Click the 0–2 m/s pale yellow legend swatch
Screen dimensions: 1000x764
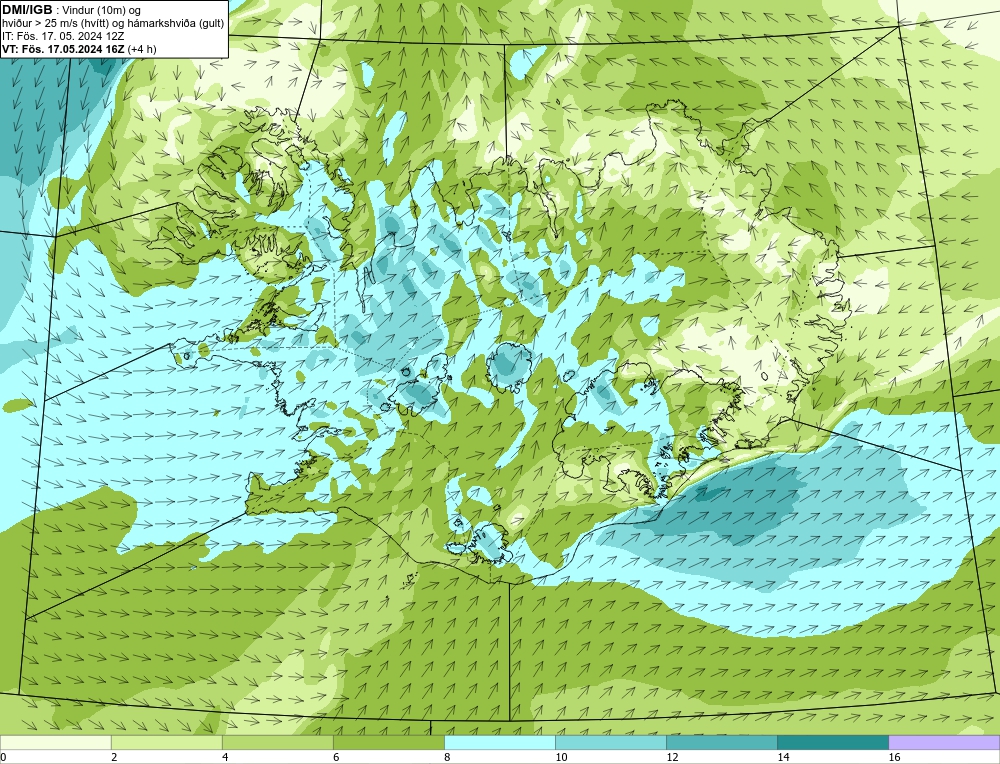[x=56, y=742]
